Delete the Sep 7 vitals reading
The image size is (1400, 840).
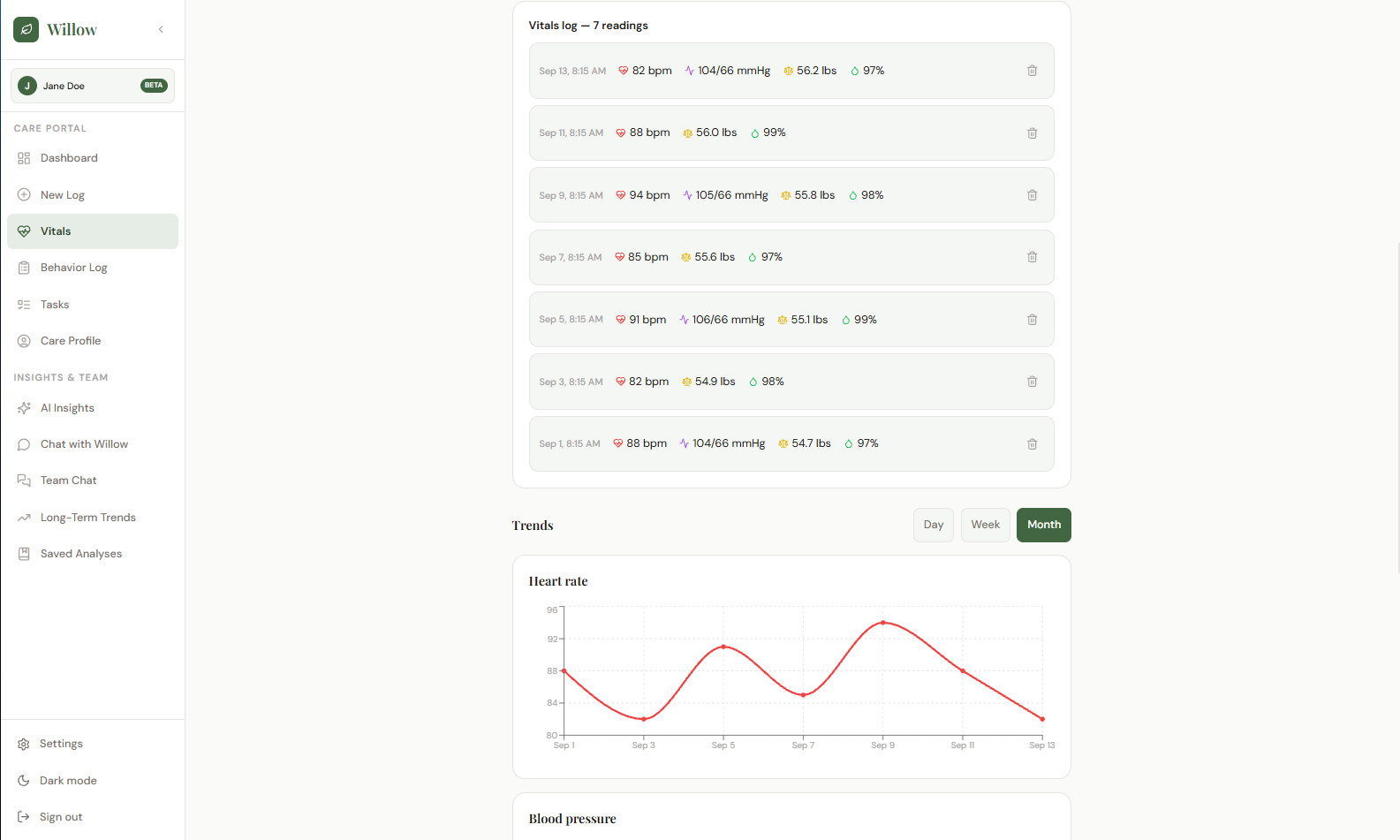pos(1032,257)
